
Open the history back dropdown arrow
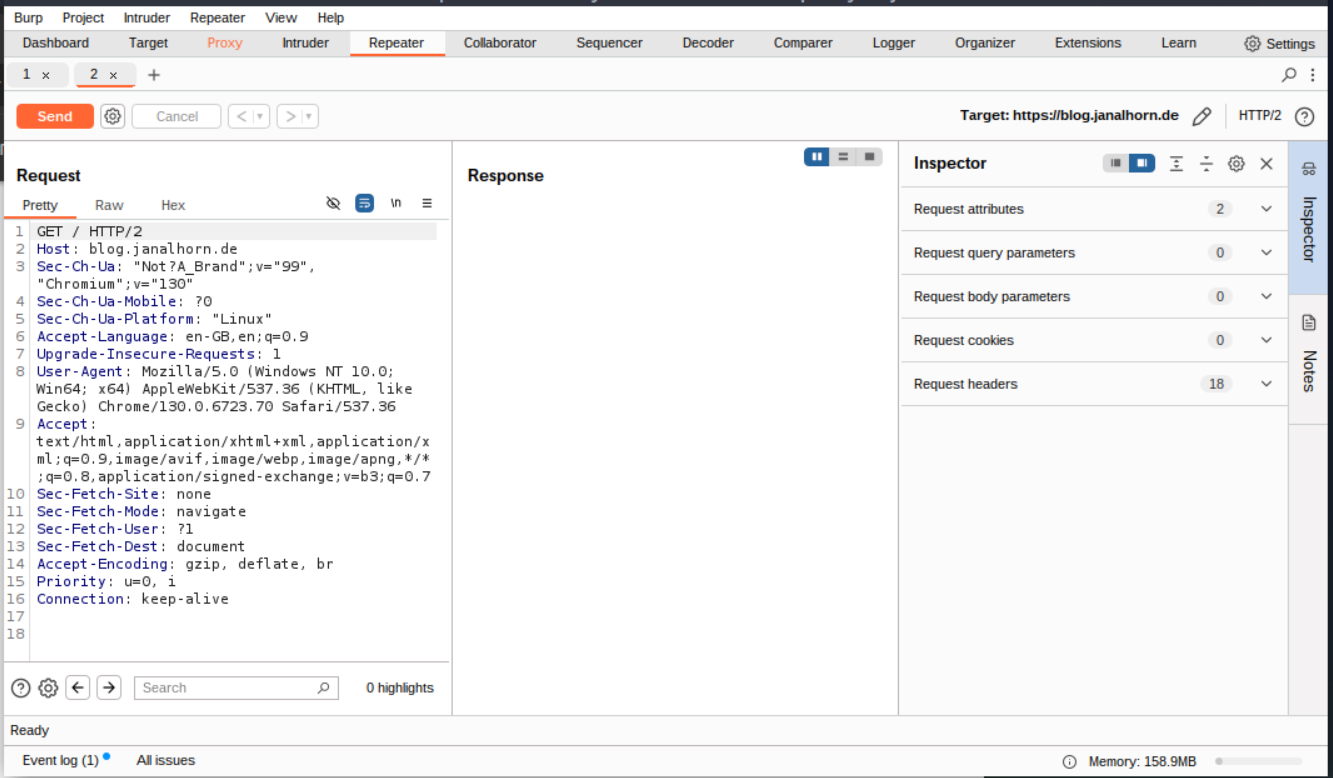tap(261, 117)
